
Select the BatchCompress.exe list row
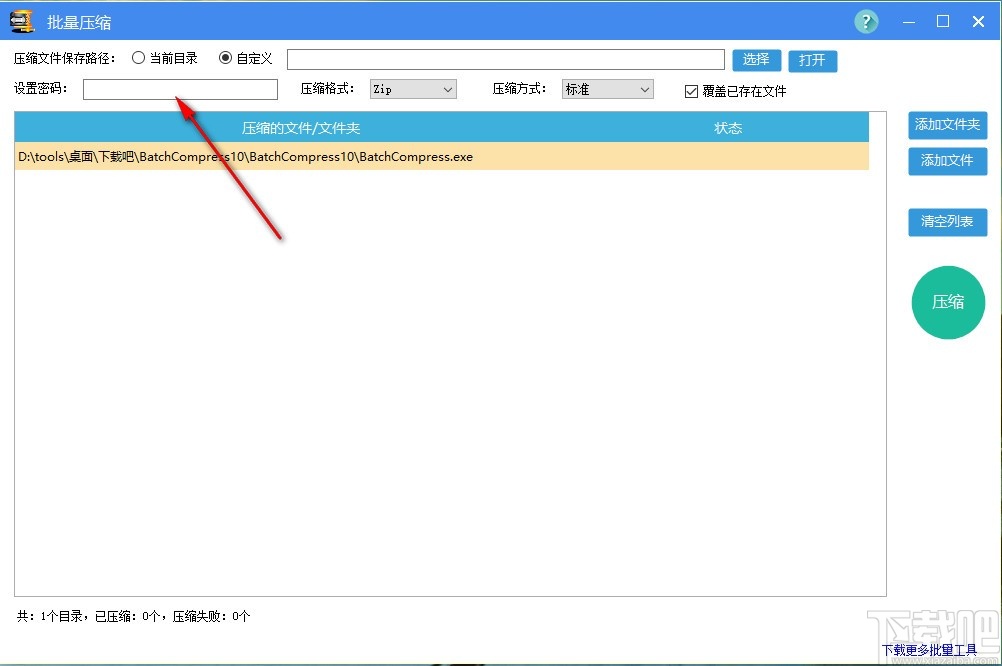click(x=442, y=157)
